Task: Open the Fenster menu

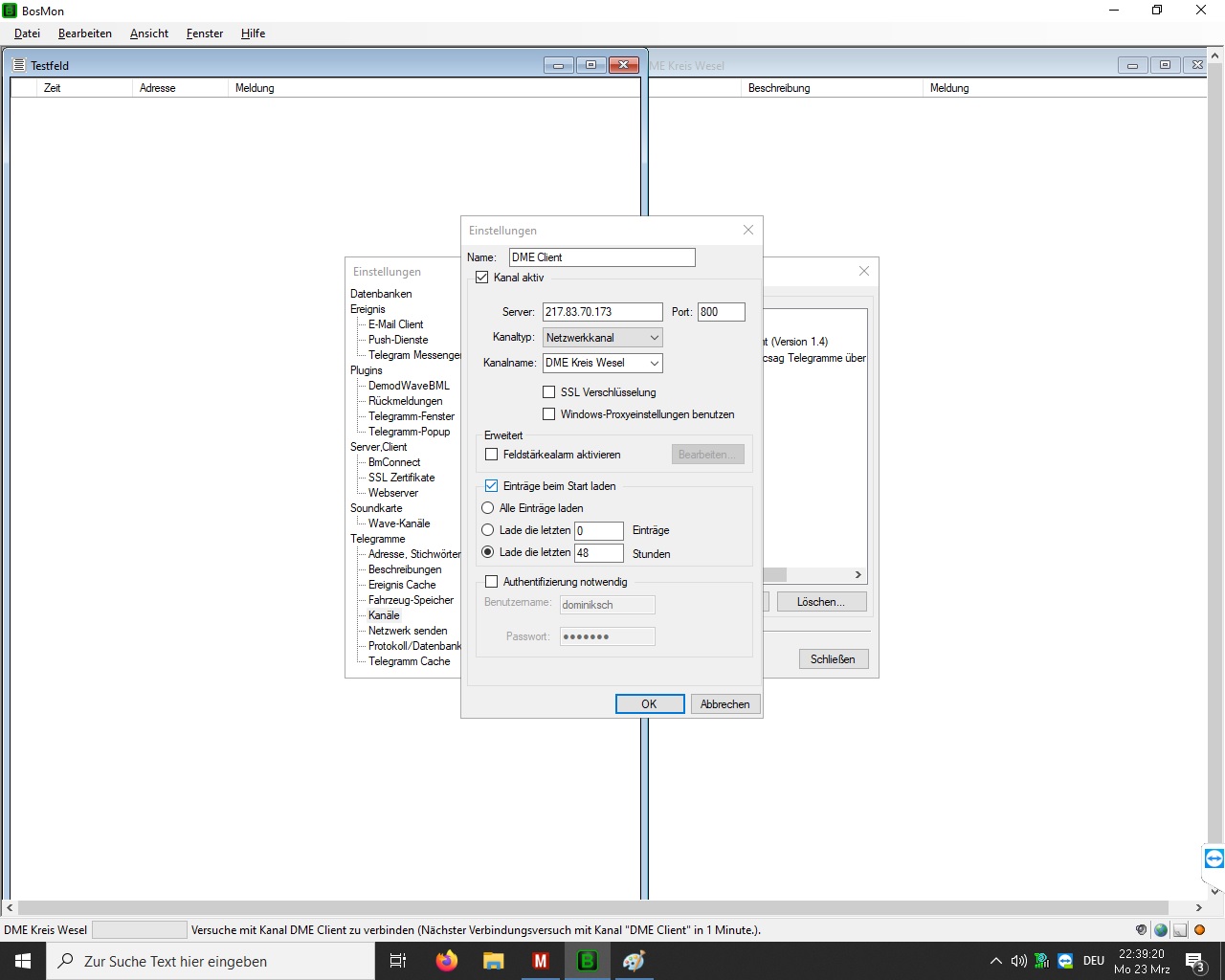Action: click(205, 33)
